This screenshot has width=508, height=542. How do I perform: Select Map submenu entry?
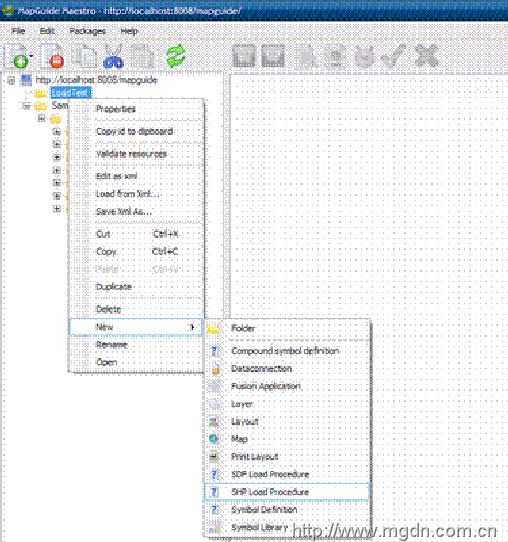pyautogui.click(x=288, y=439)
